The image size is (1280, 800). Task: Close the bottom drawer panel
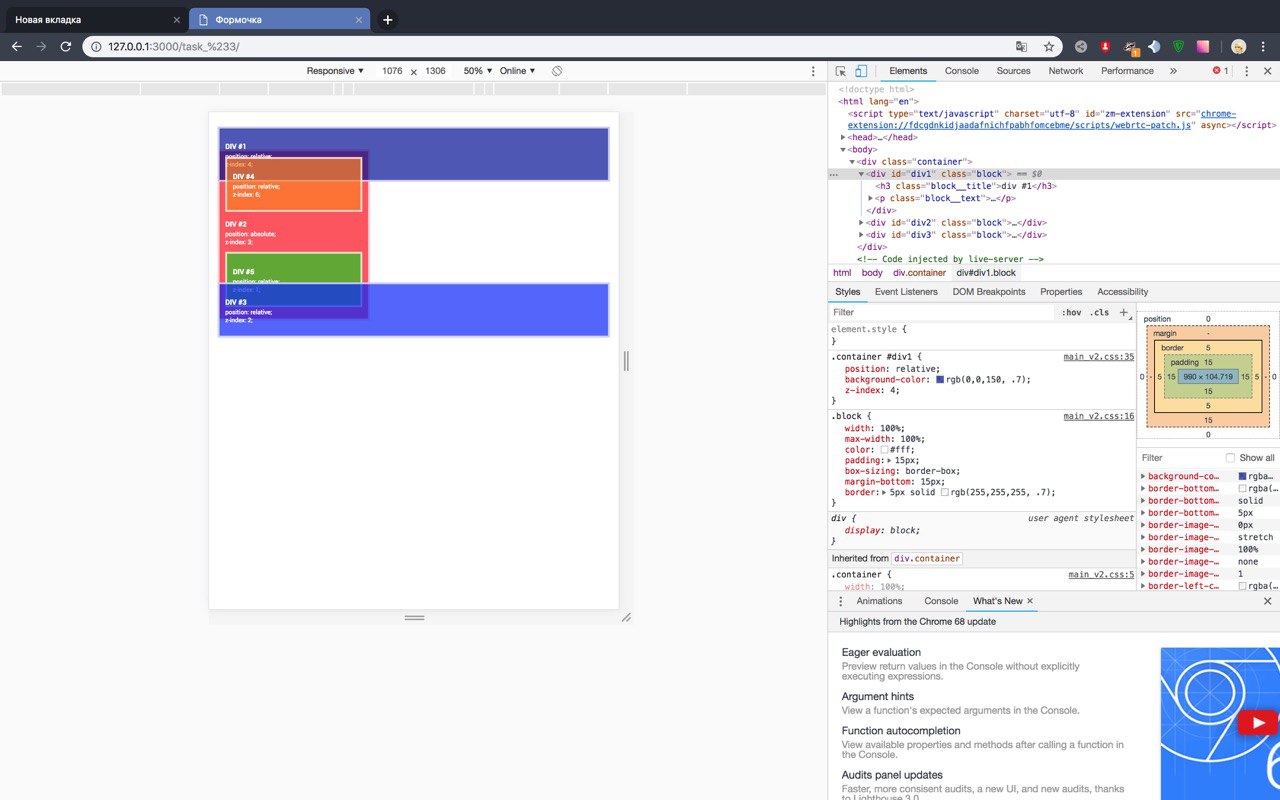point(1268,601)
